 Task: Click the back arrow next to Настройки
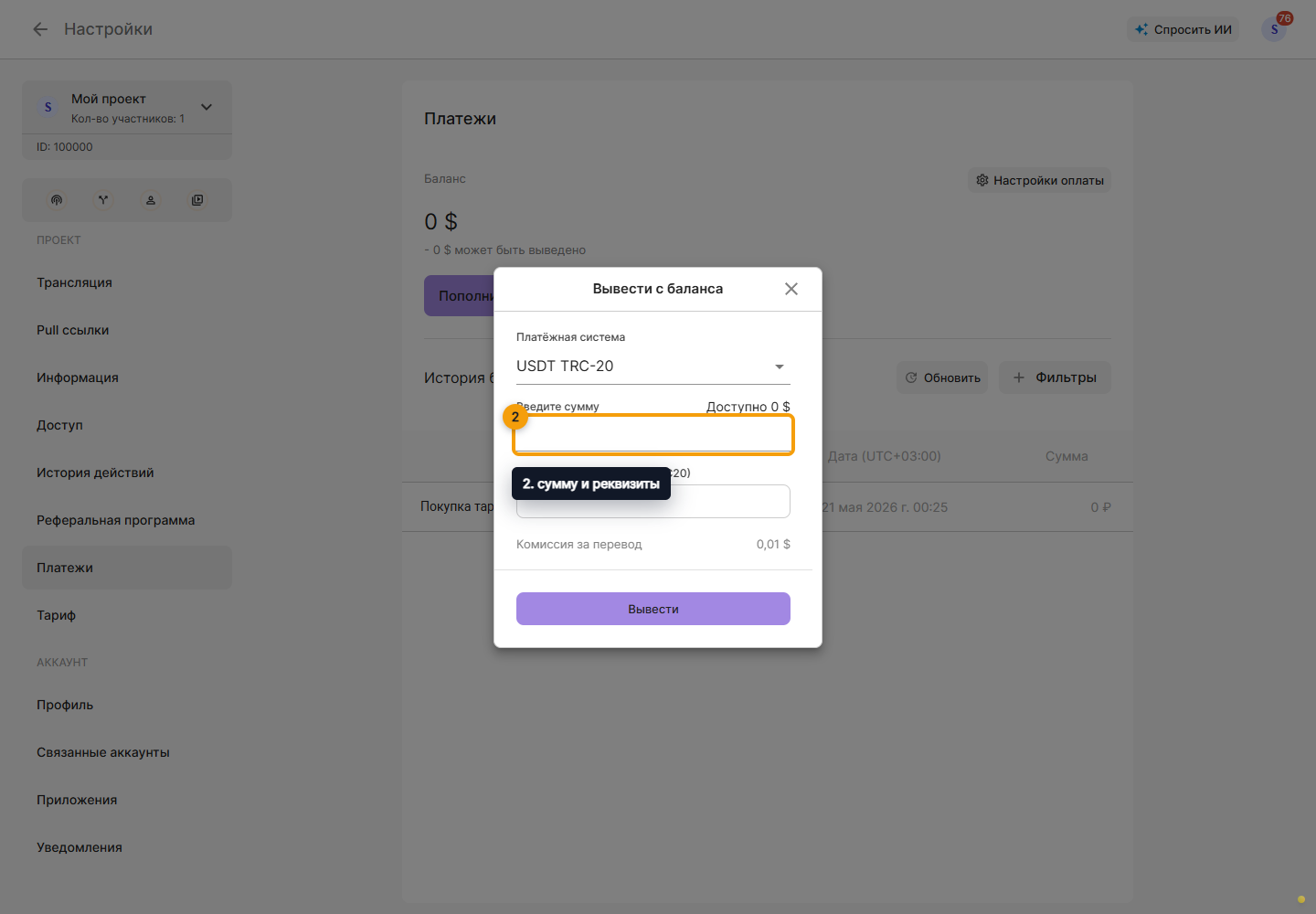(x=40, y=29)
